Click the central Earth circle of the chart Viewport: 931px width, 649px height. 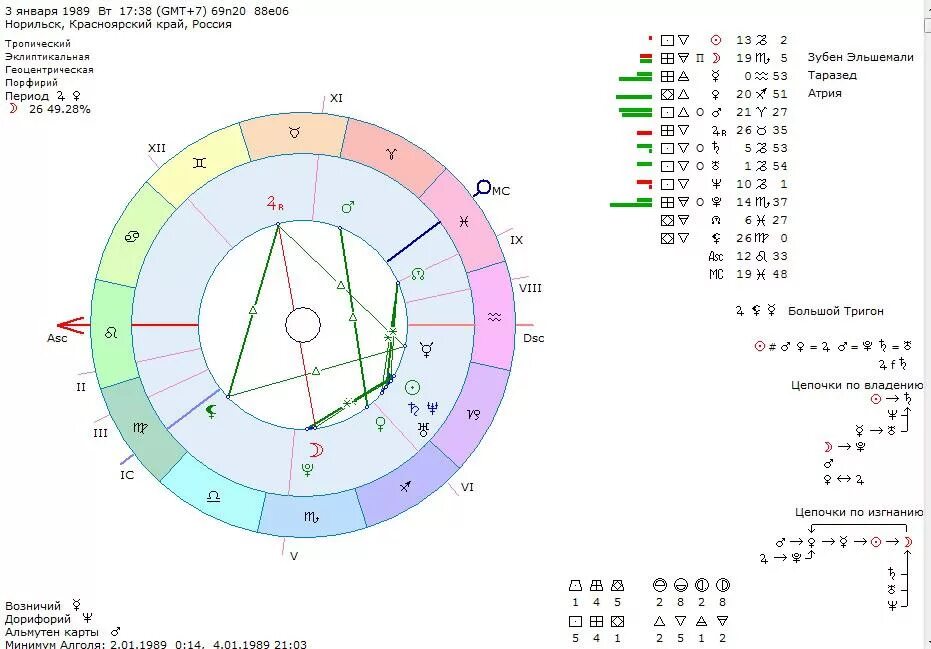click(x=303, y=325)
